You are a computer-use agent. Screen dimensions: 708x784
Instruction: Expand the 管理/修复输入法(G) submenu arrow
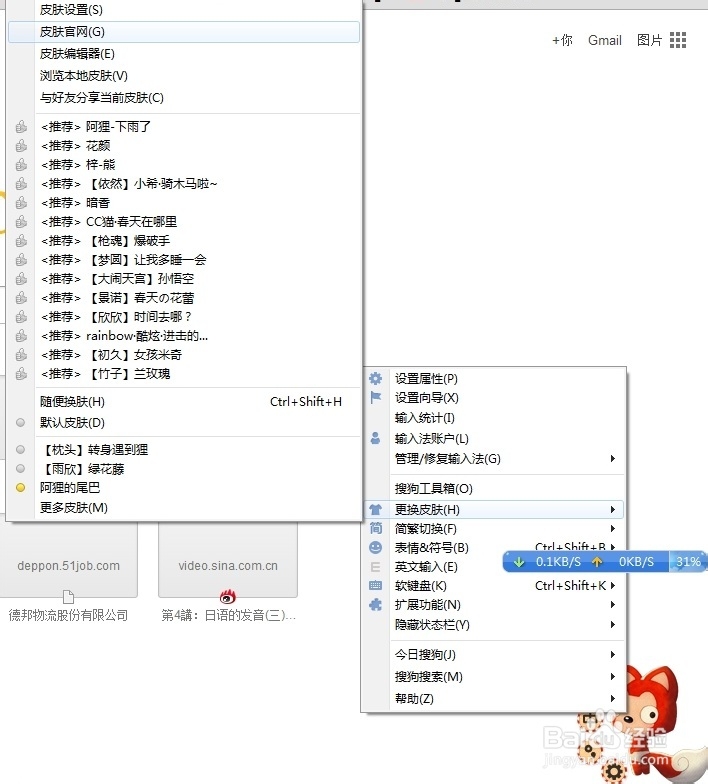612,458
